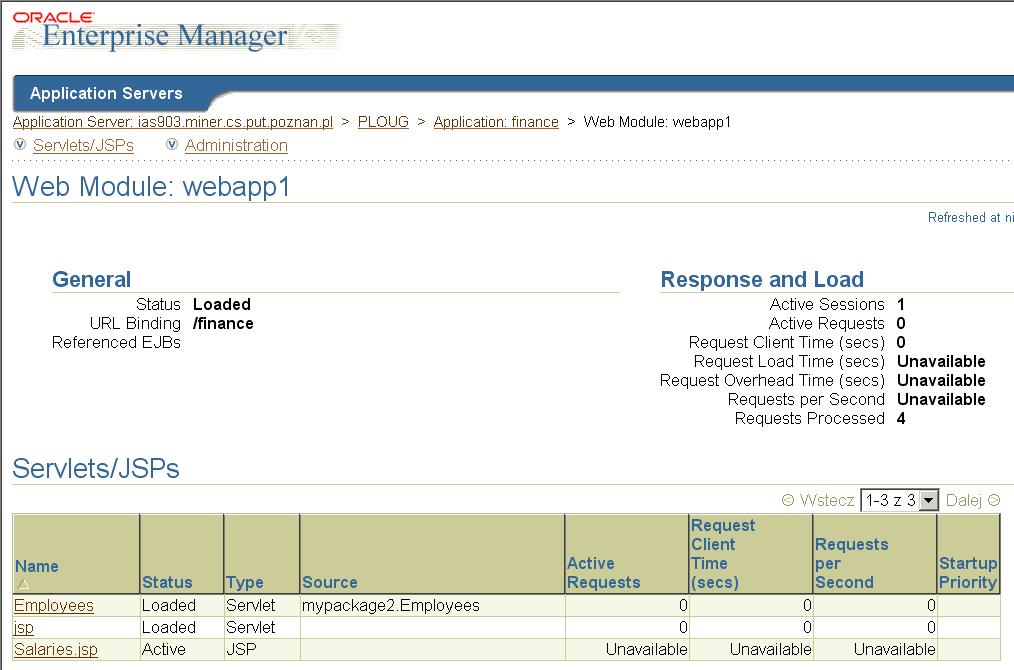Click the Wstecz navigation text

[827, 500]
